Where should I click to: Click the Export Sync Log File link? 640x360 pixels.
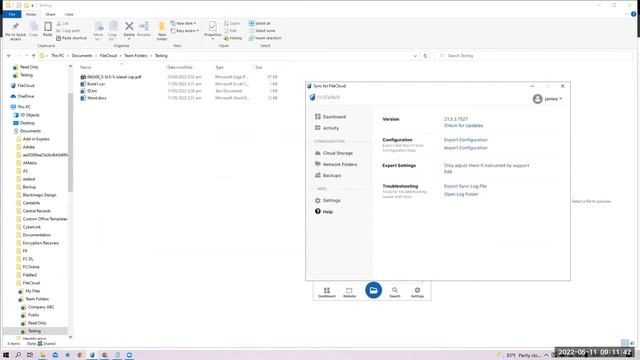point(465,186)
